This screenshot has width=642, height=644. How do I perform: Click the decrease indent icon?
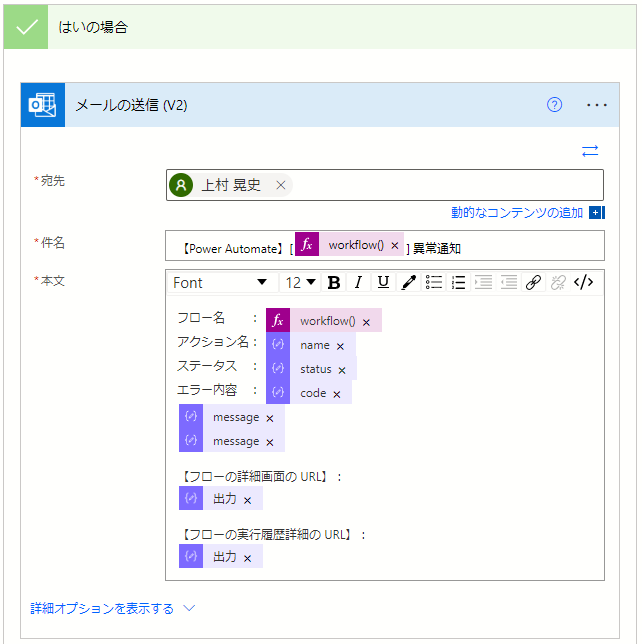click(509, 283)
